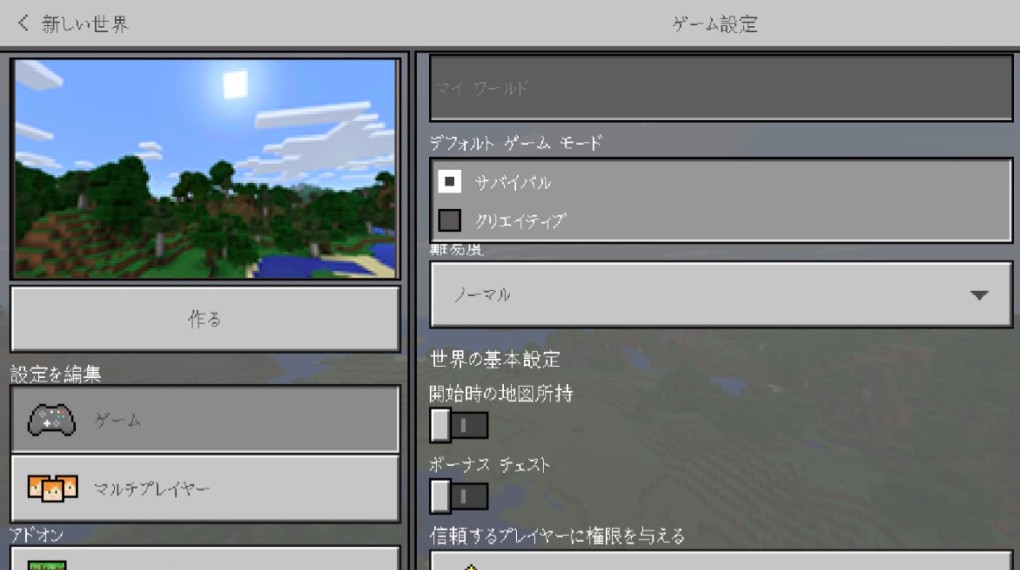Open the マルチプレイヤー settings tab
Image resolution: width=1020 pixels, height=570 pixels.
205,489
